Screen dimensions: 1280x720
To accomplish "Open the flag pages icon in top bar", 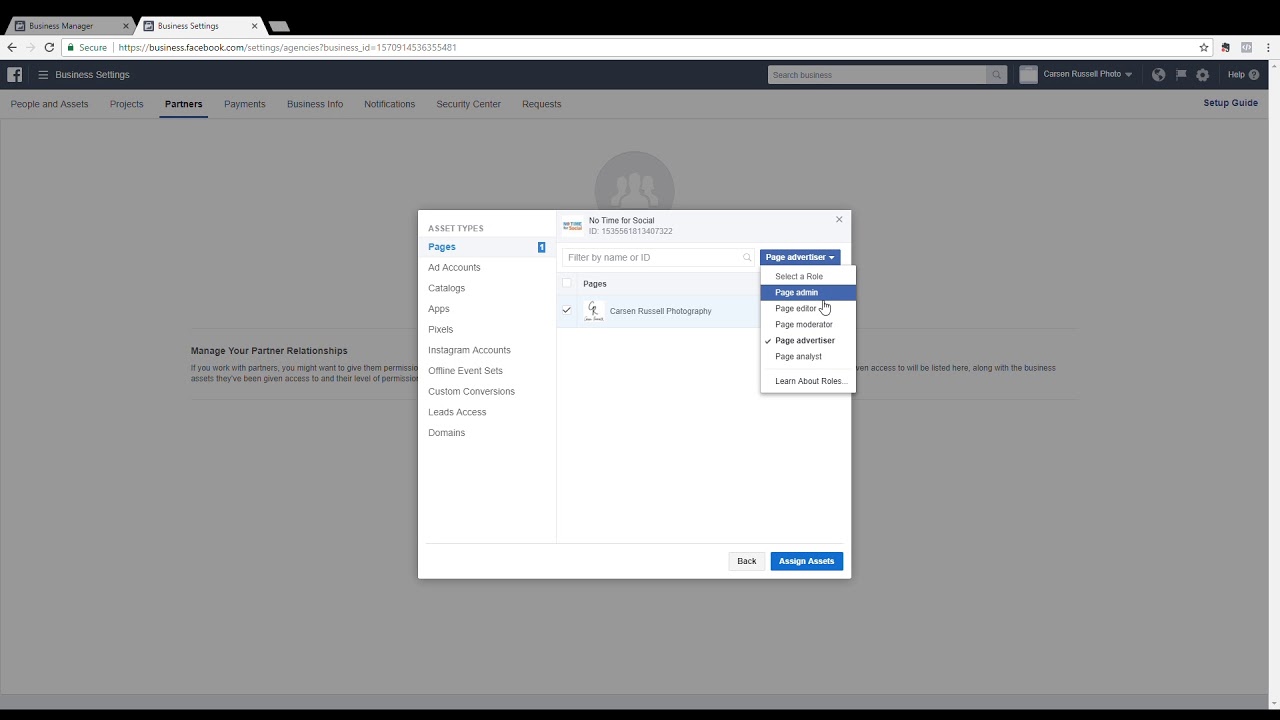I will click(1181, 75).
